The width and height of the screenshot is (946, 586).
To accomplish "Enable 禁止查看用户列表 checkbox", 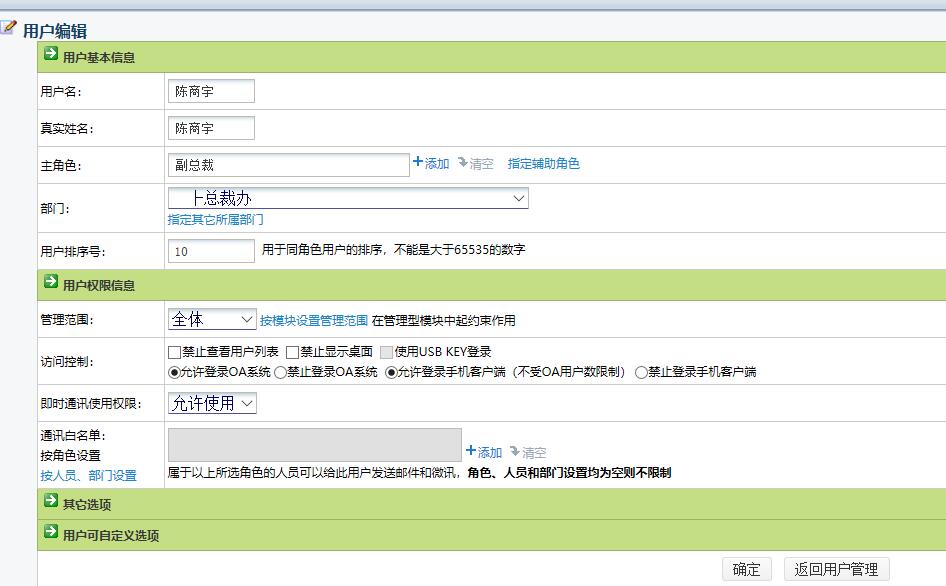I will (175, 352).
